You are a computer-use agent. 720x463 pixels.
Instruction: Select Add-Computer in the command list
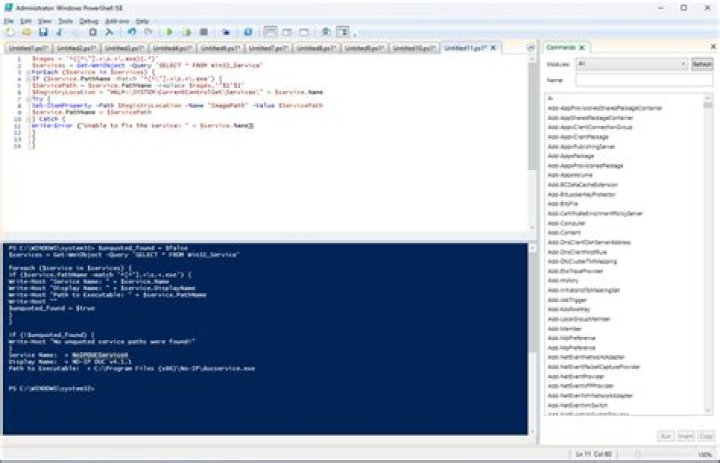567,223
